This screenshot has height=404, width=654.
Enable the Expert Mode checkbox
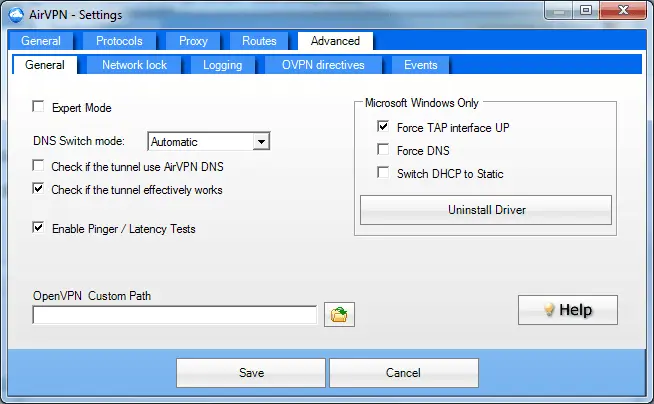tap(38, 106)
